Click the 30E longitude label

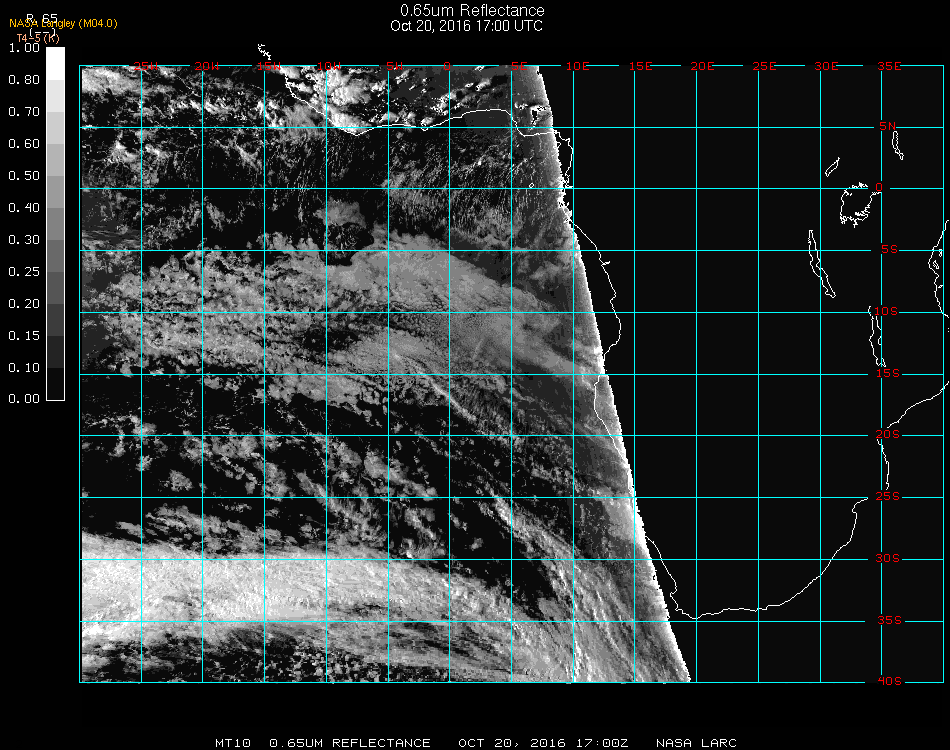coord(826,66)
